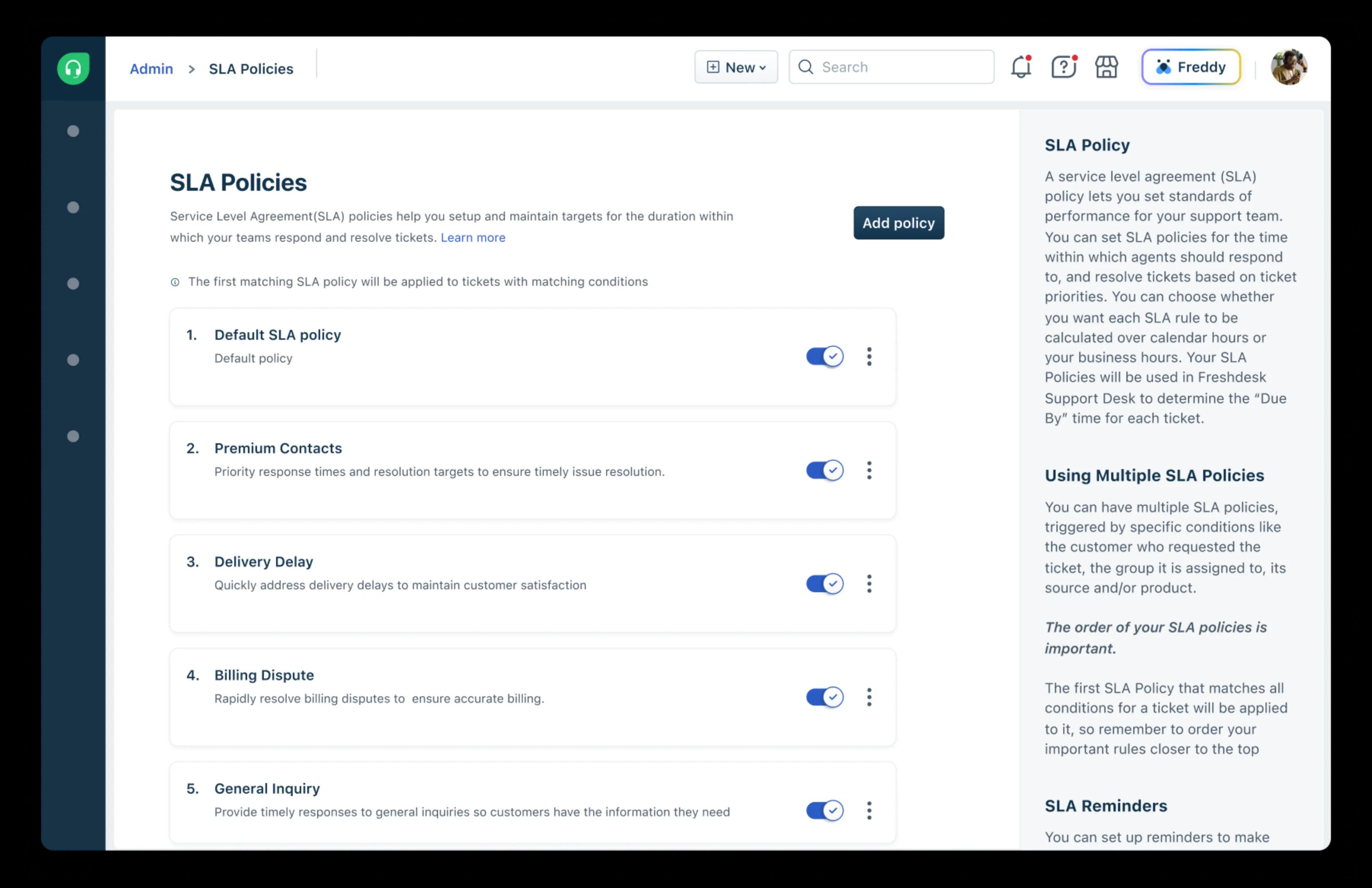Open the Learn more link
Image resolution: width=1372 pixels, height=888 pixels.
click(473, 238)
